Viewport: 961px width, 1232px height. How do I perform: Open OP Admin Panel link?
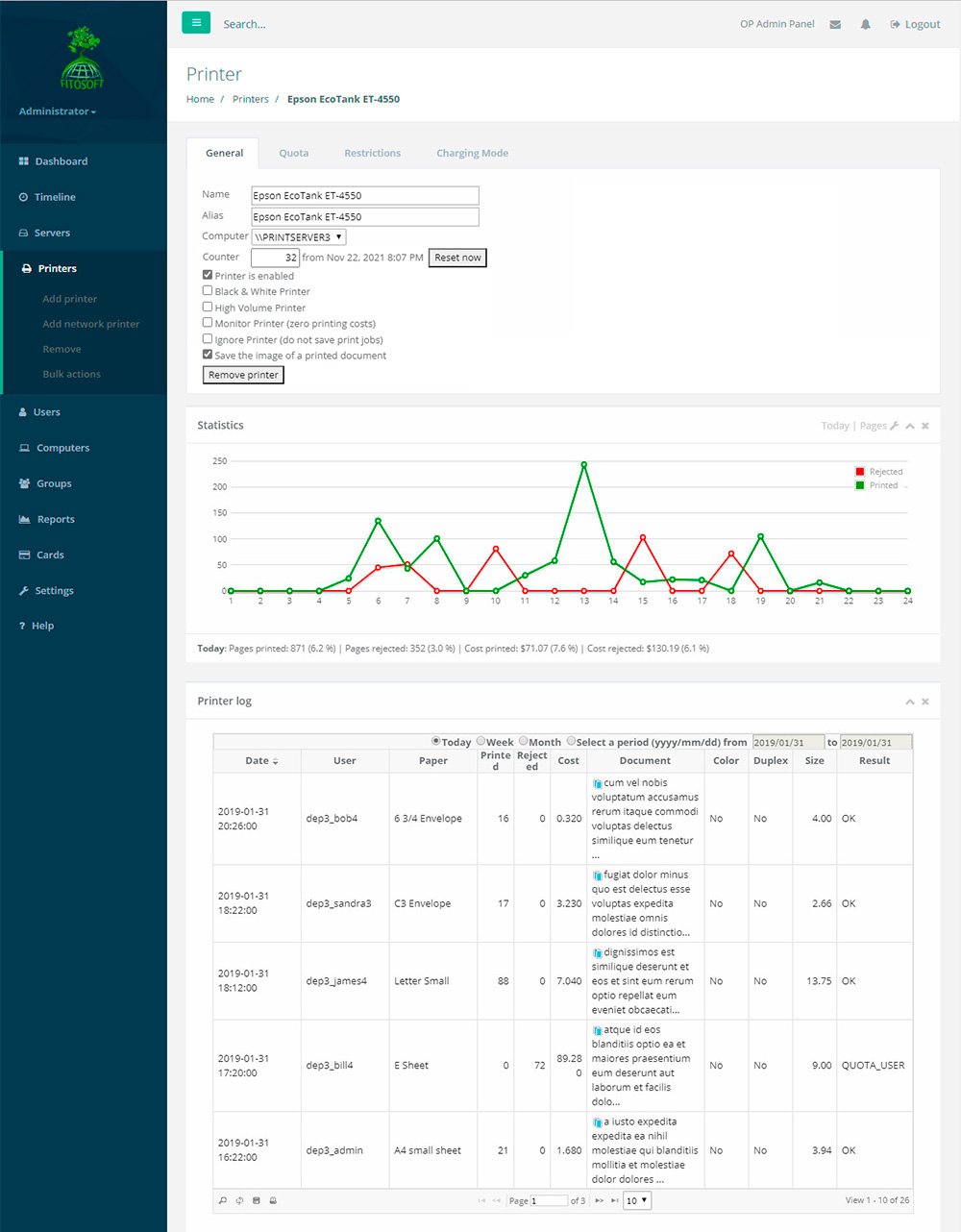pyautogui.click(x=777, y=24)
